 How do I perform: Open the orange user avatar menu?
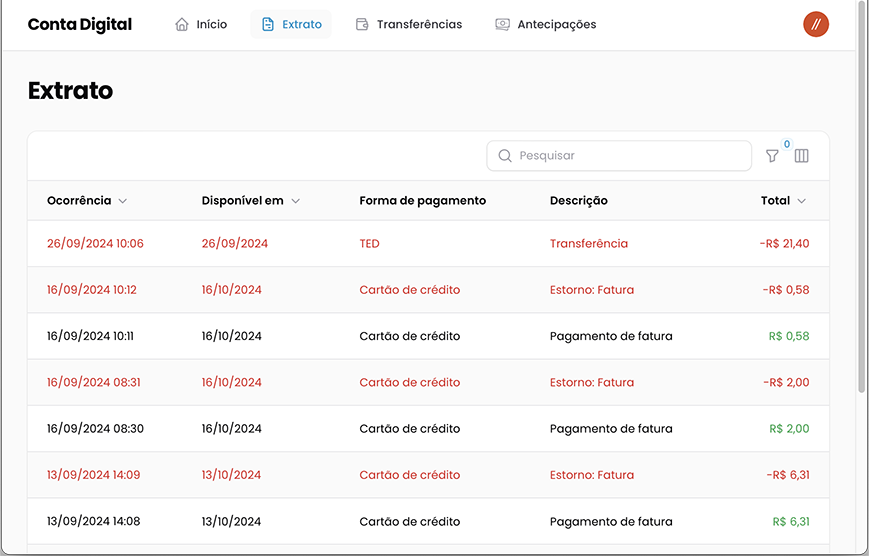[x=816, y=24]
